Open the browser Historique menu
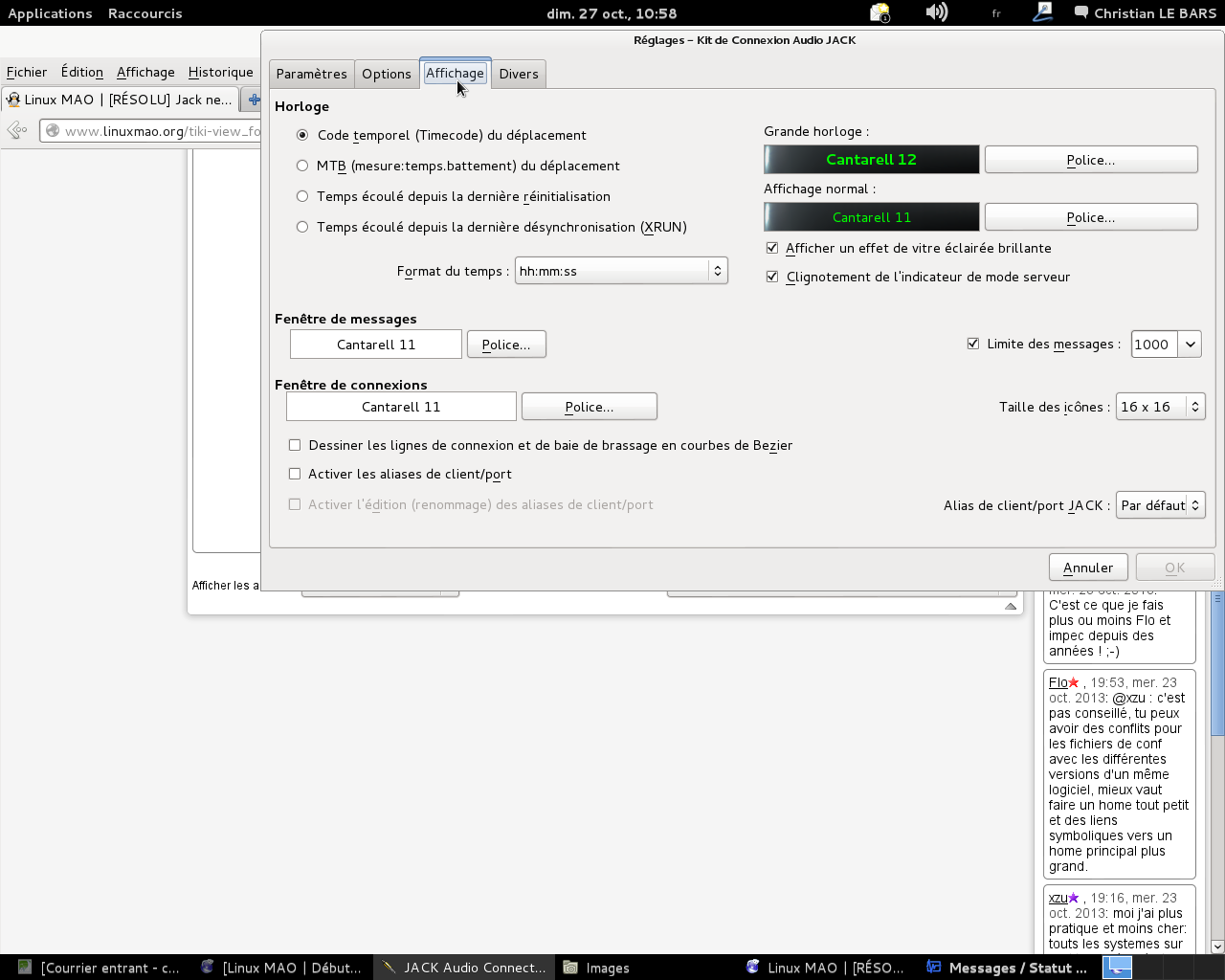Screen dimensions: 1225x980 pos(221,72)
